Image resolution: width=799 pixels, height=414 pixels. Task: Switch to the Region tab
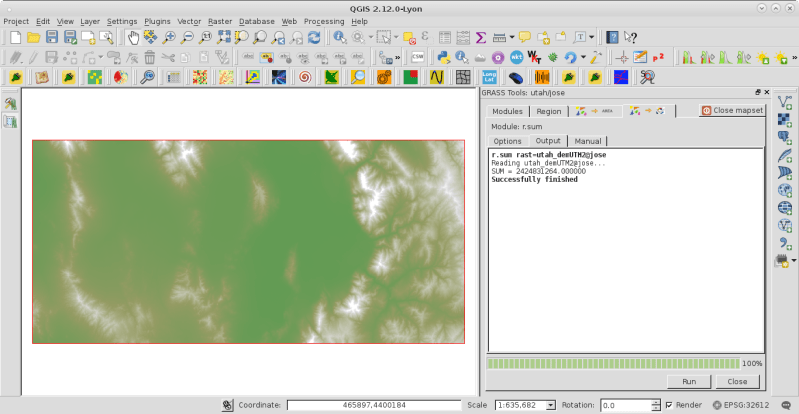point(549,111)
